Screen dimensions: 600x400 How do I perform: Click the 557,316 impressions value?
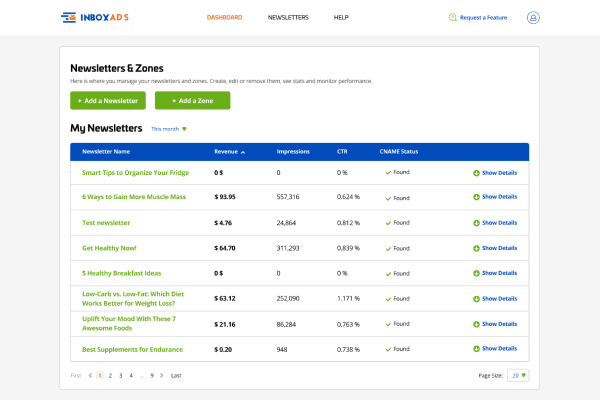coord(288,197)
